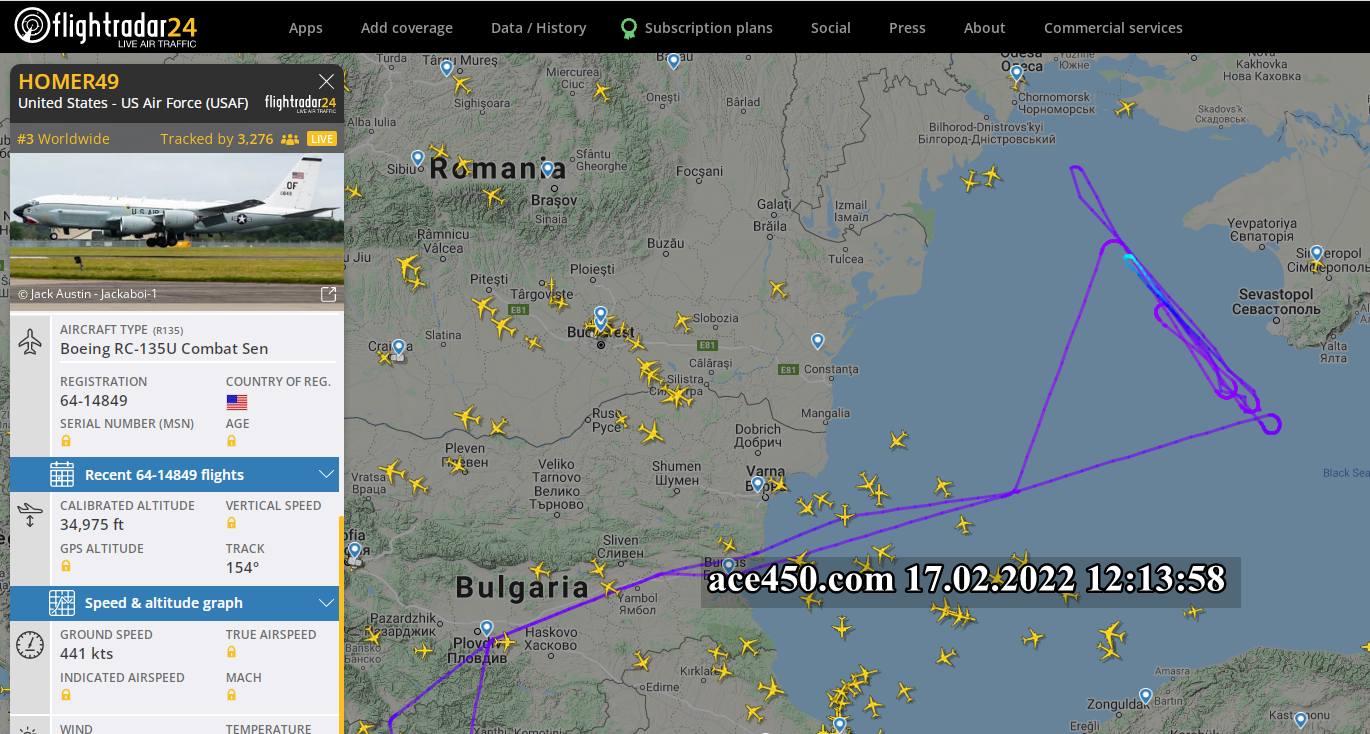Close the HOMER49 flight panel

(326, 81)
